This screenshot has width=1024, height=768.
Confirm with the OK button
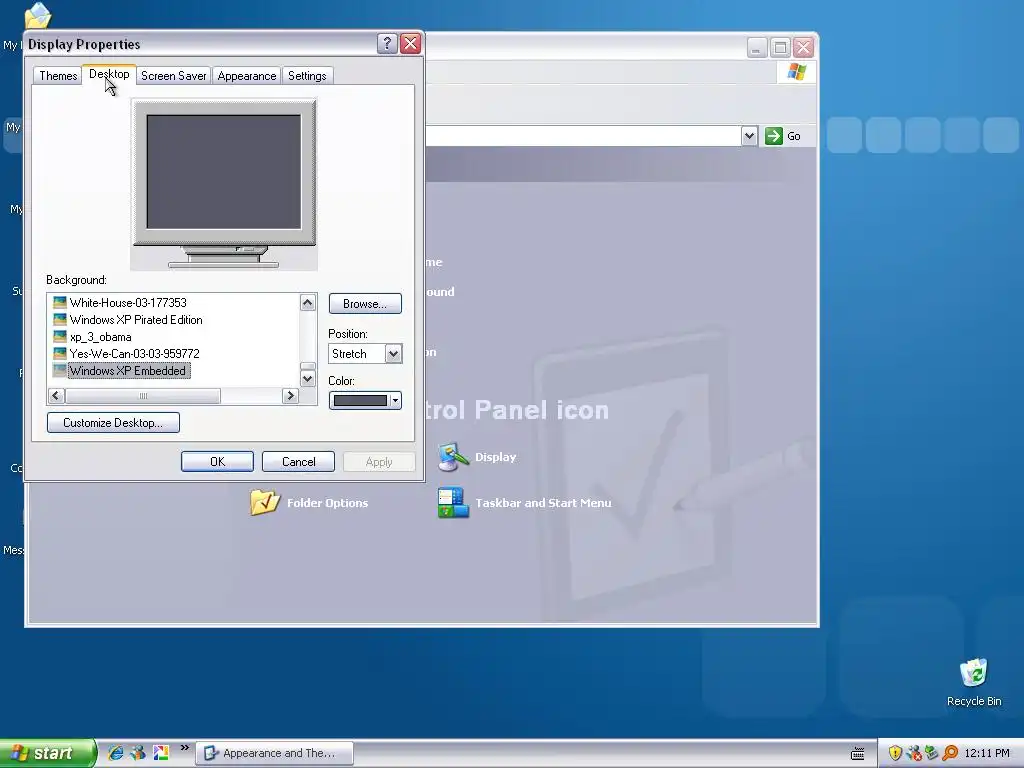(217, 462)
